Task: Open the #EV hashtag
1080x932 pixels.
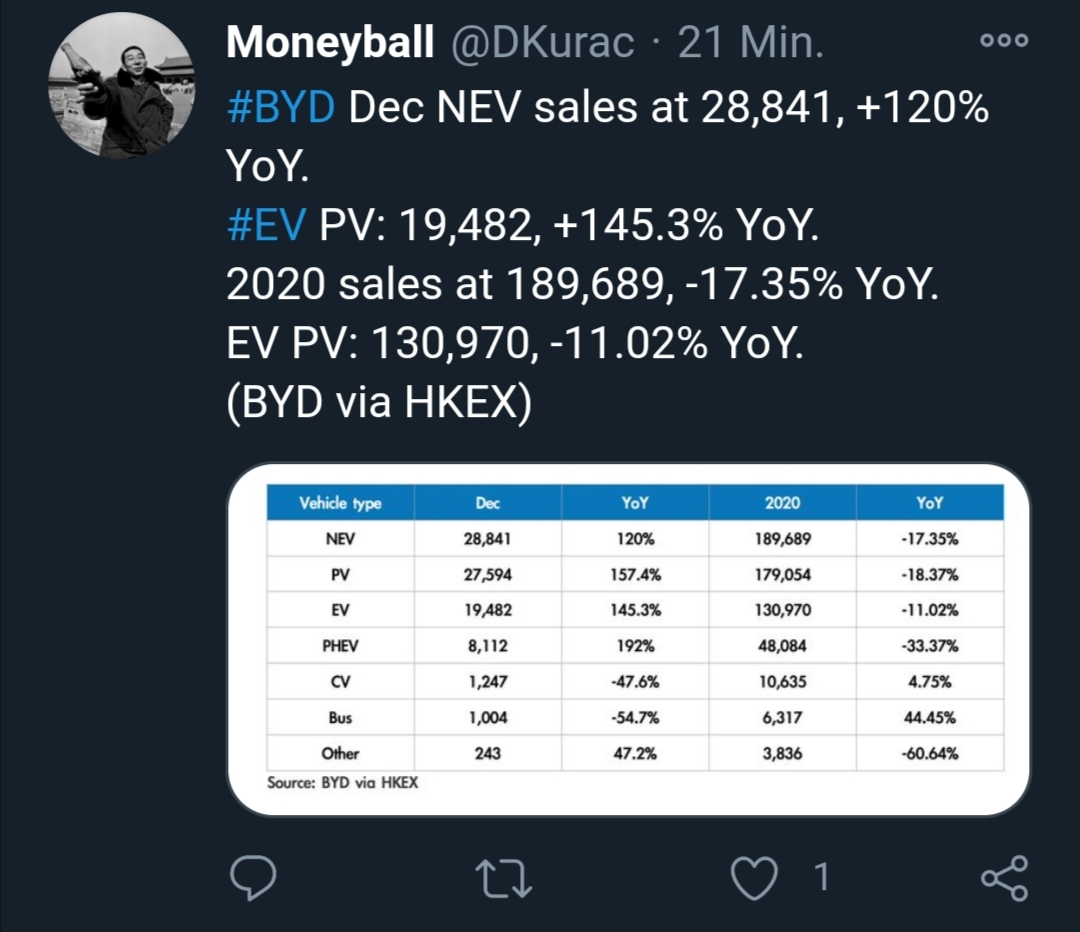Action: 265,229
